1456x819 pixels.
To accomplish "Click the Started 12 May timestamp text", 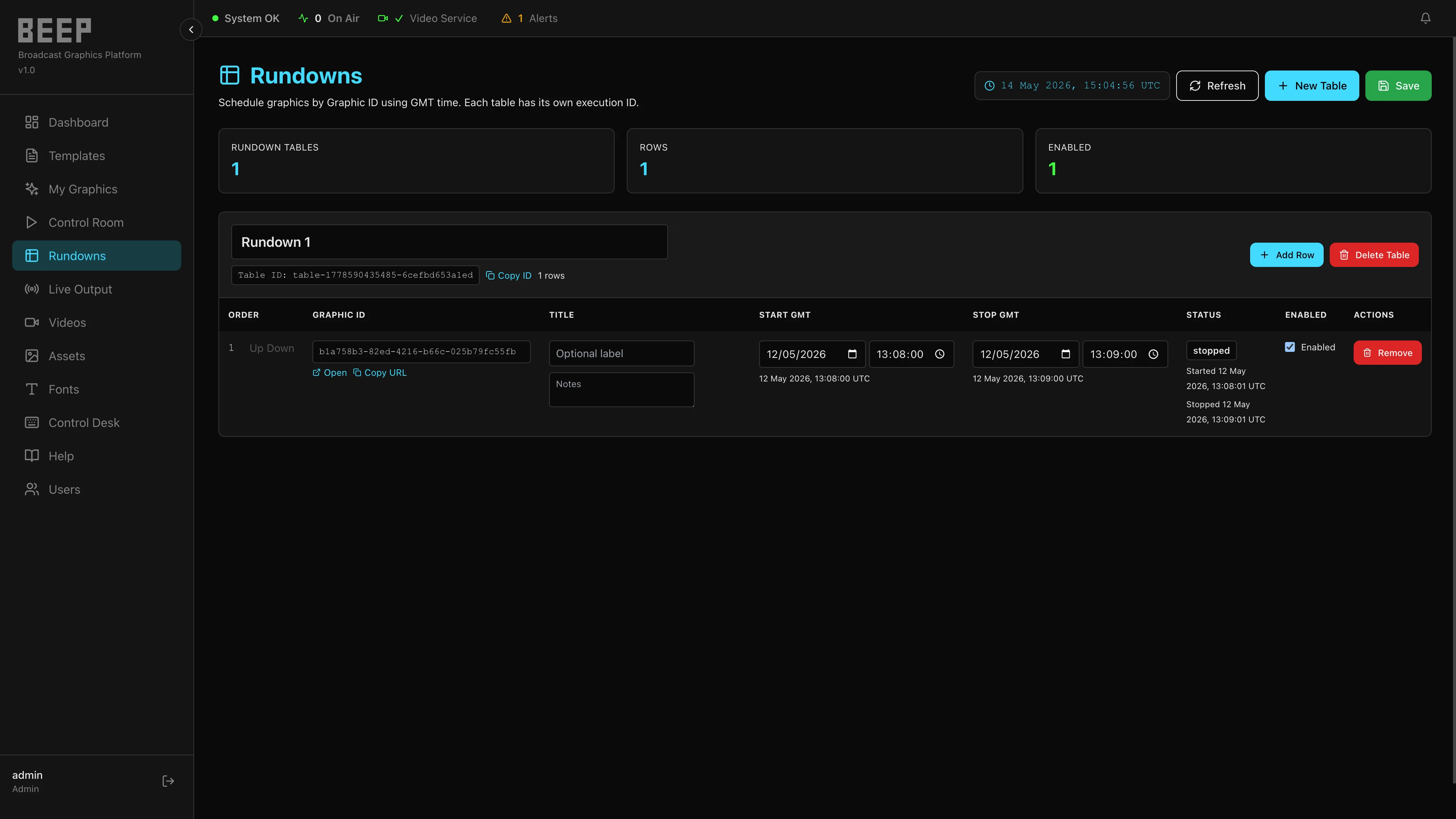I will (x=1225, y=378).
